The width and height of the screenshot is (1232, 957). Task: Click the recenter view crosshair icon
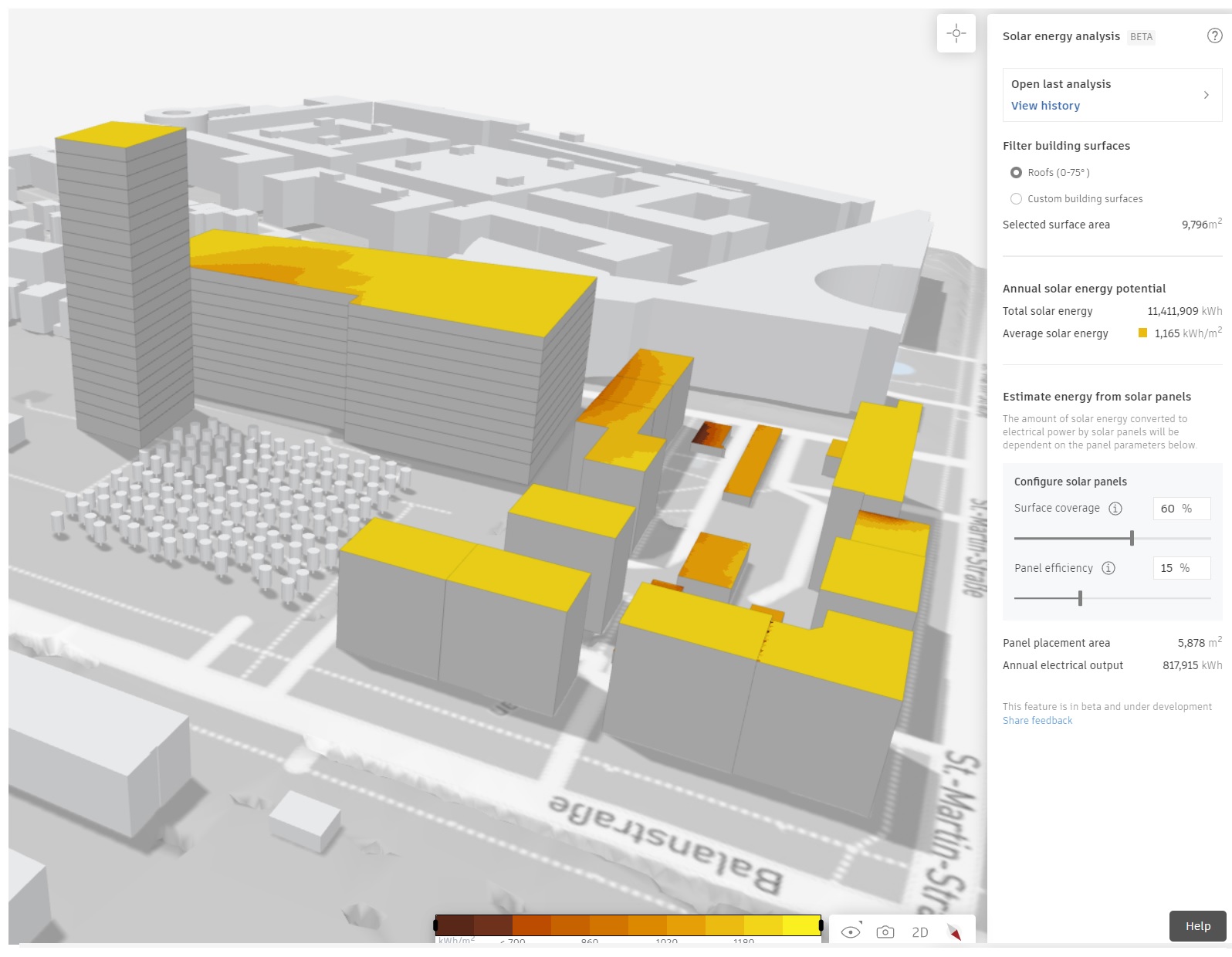point(956,33)
